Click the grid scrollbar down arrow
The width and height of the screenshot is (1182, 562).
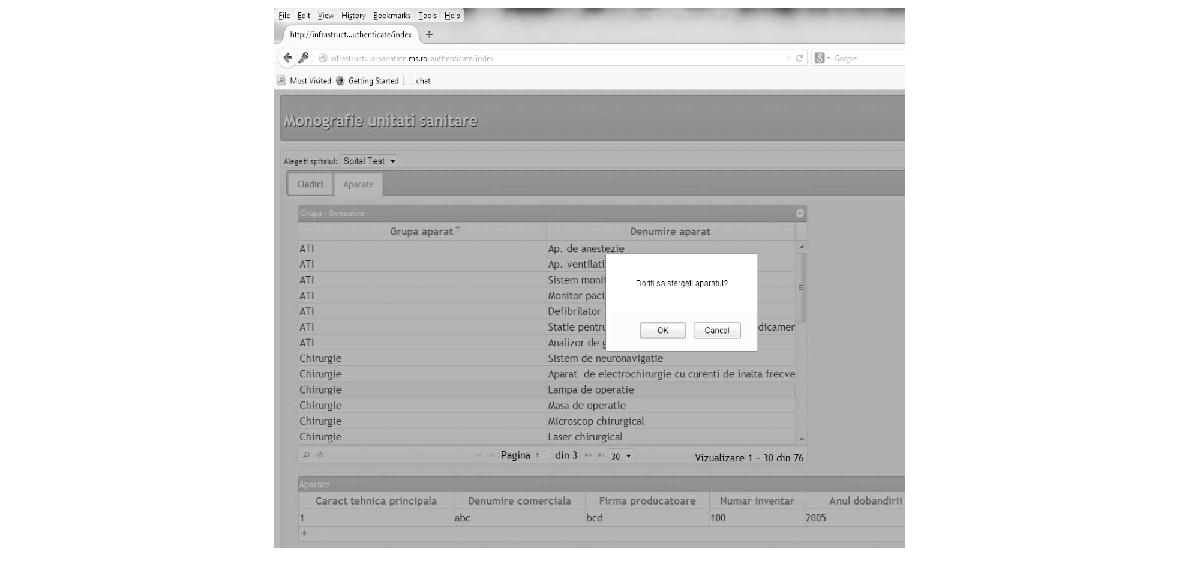[801, 438]
